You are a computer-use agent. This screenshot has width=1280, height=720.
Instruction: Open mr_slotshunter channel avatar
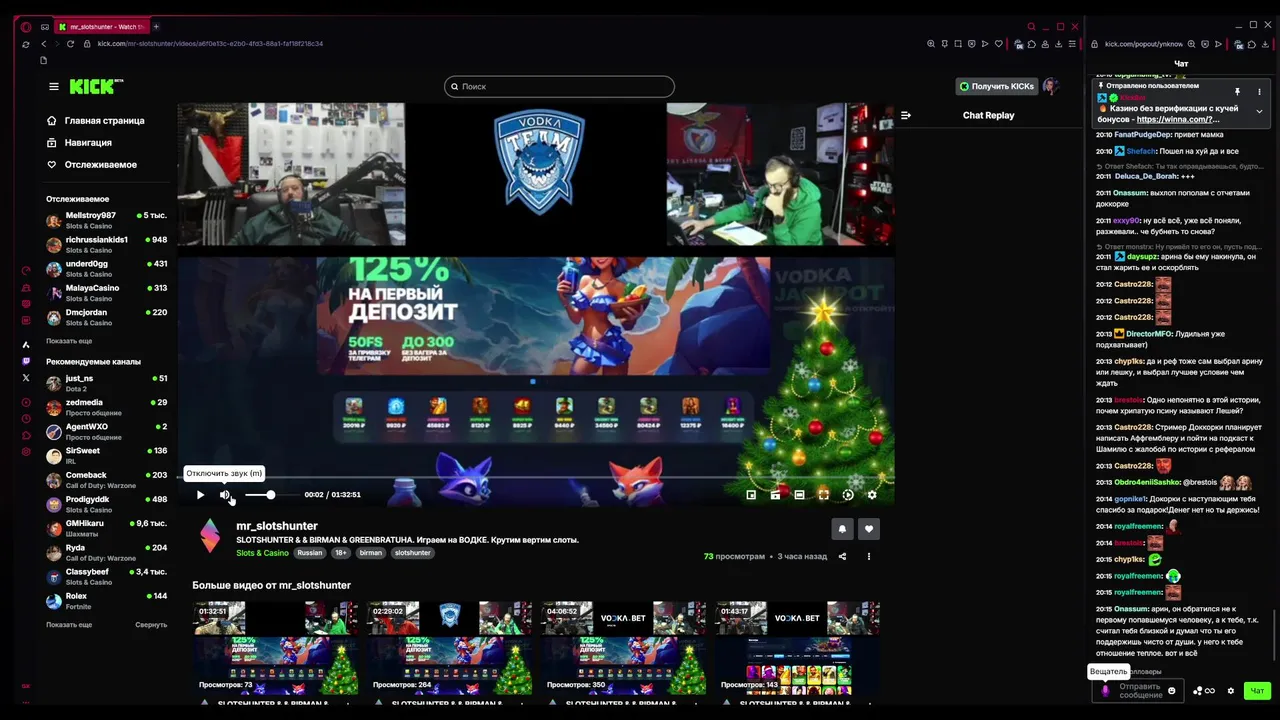pos(210,536)
